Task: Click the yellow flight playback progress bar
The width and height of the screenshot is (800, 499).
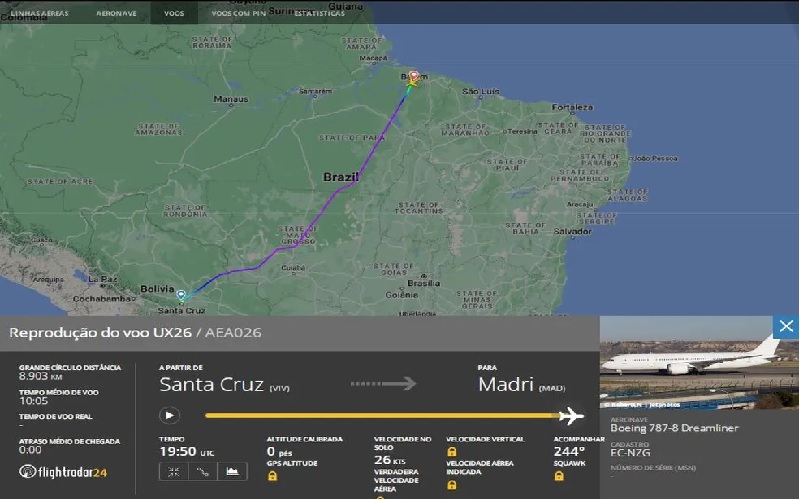Action: [380, 415]
